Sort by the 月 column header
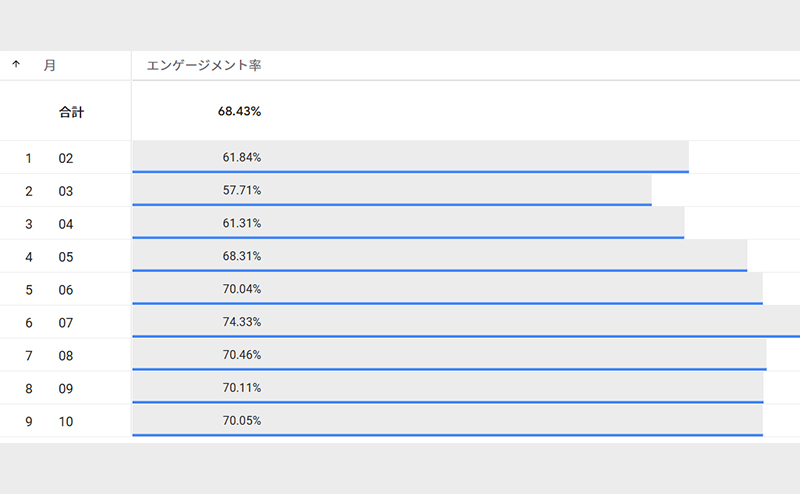This screenshot has height=494, width=800. (x=49, y=65)
